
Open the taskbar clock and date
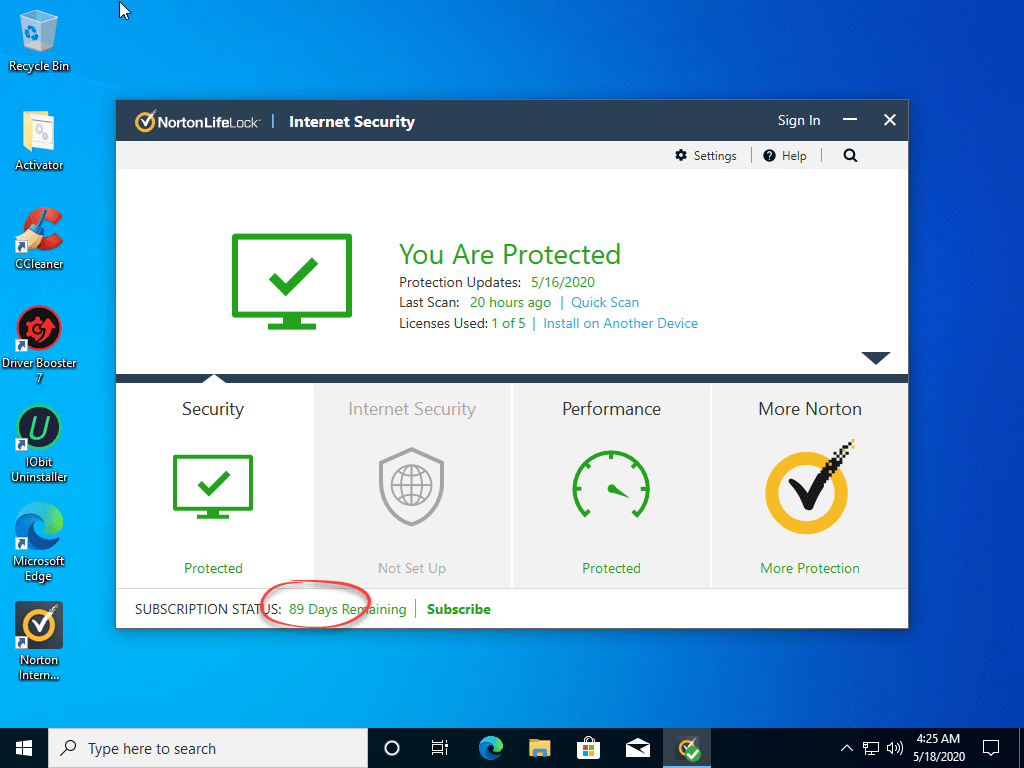click(938, 748)
